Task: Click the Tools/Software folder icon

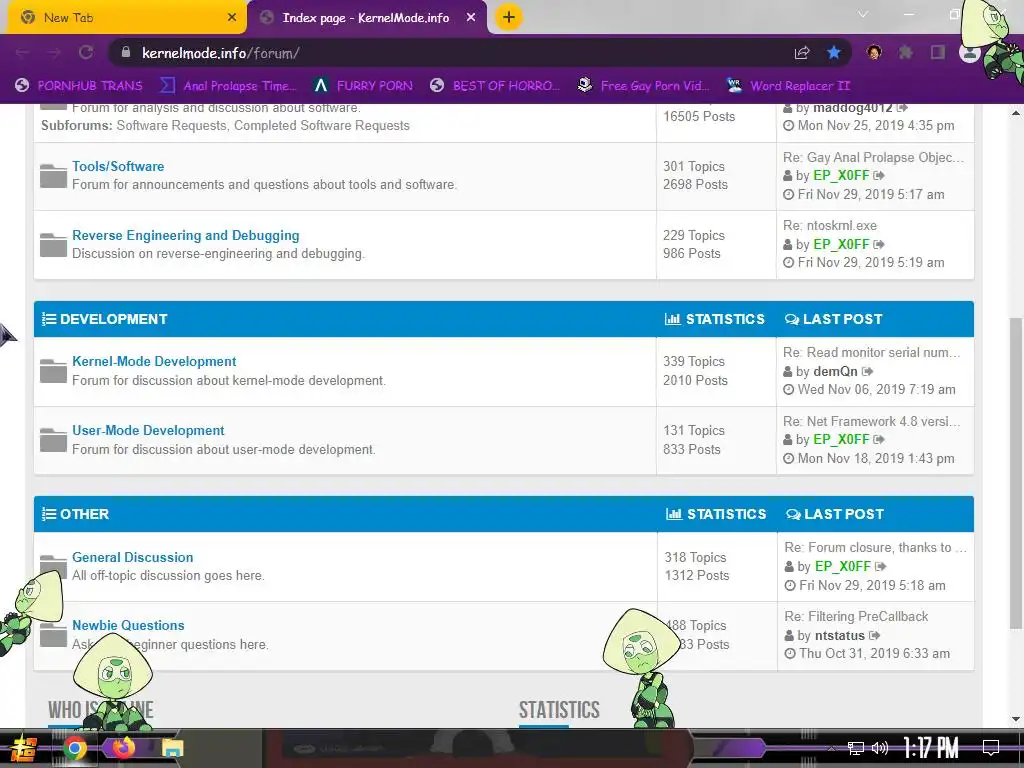Action: point(53,176)
